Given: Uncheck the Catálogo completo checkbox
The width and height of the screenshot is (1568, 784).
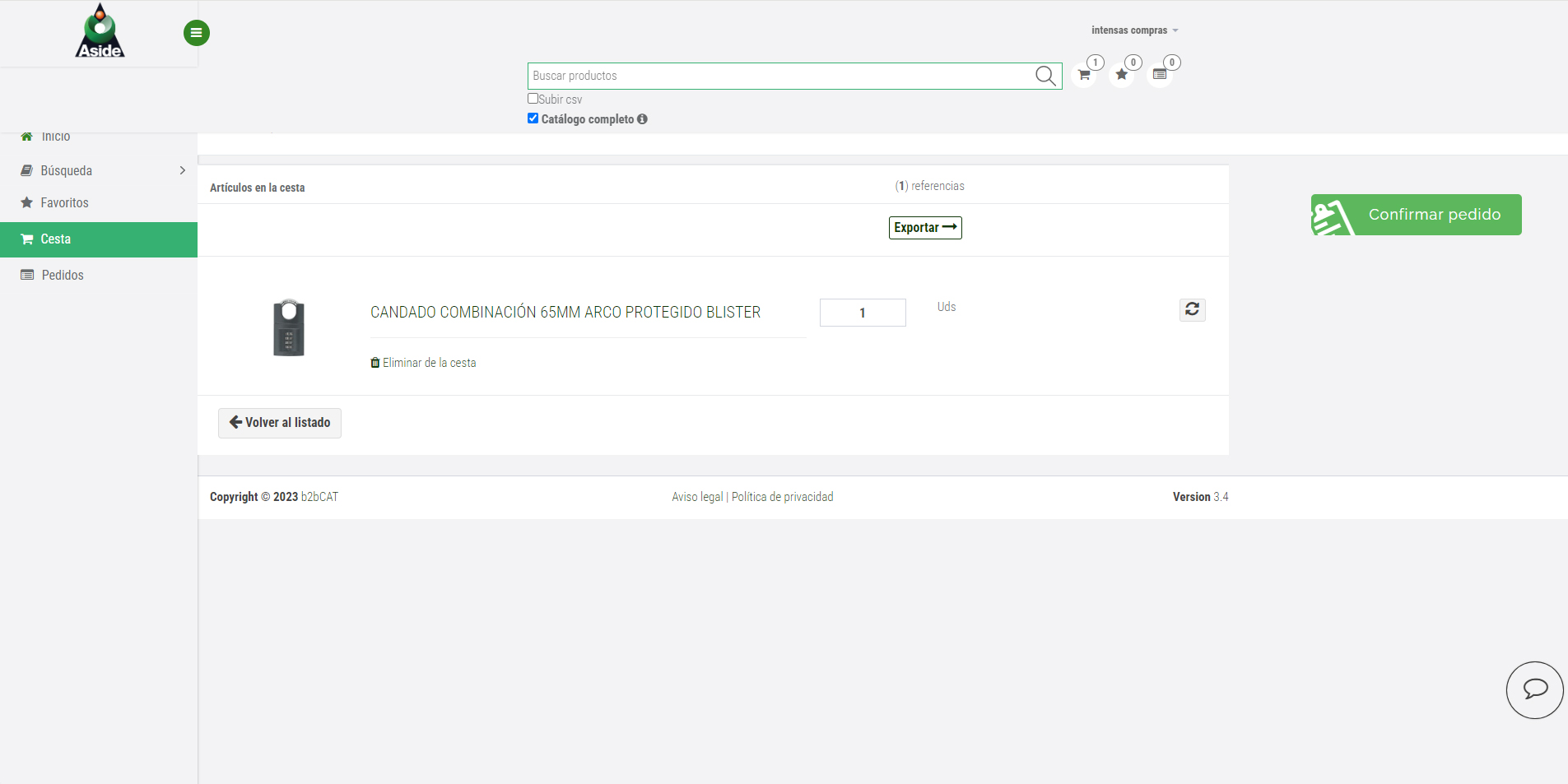Looking at the screenshot, I should (533, 118).
